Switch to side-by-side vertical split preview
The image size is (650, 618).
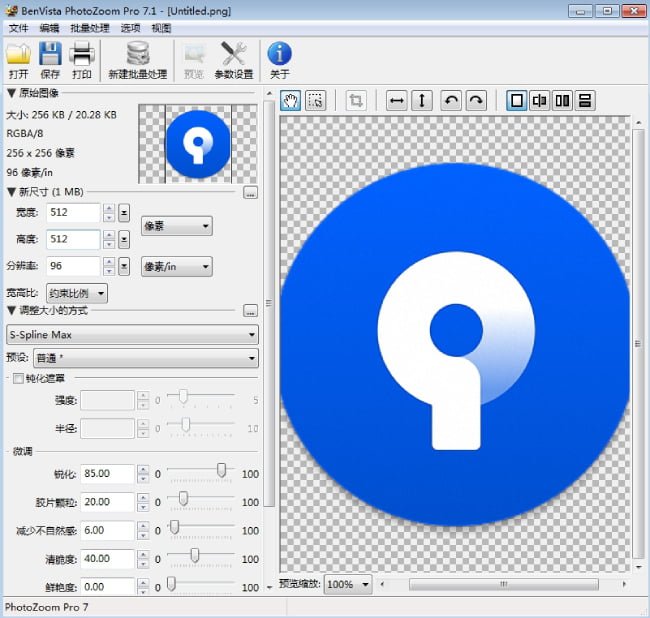tap(562, 100)
